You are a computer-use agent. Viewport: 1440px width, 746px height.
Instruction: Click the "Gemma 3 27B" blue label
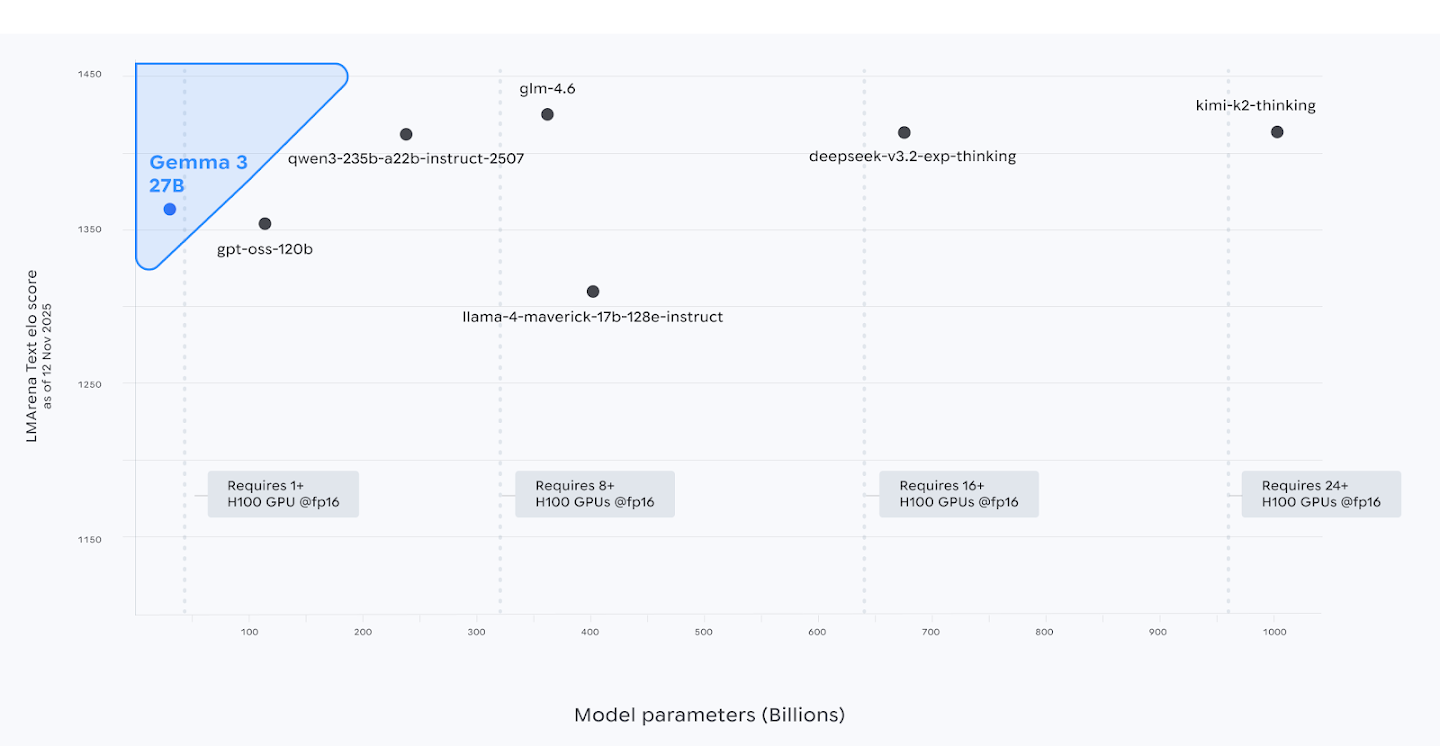[x=198, y=173]
